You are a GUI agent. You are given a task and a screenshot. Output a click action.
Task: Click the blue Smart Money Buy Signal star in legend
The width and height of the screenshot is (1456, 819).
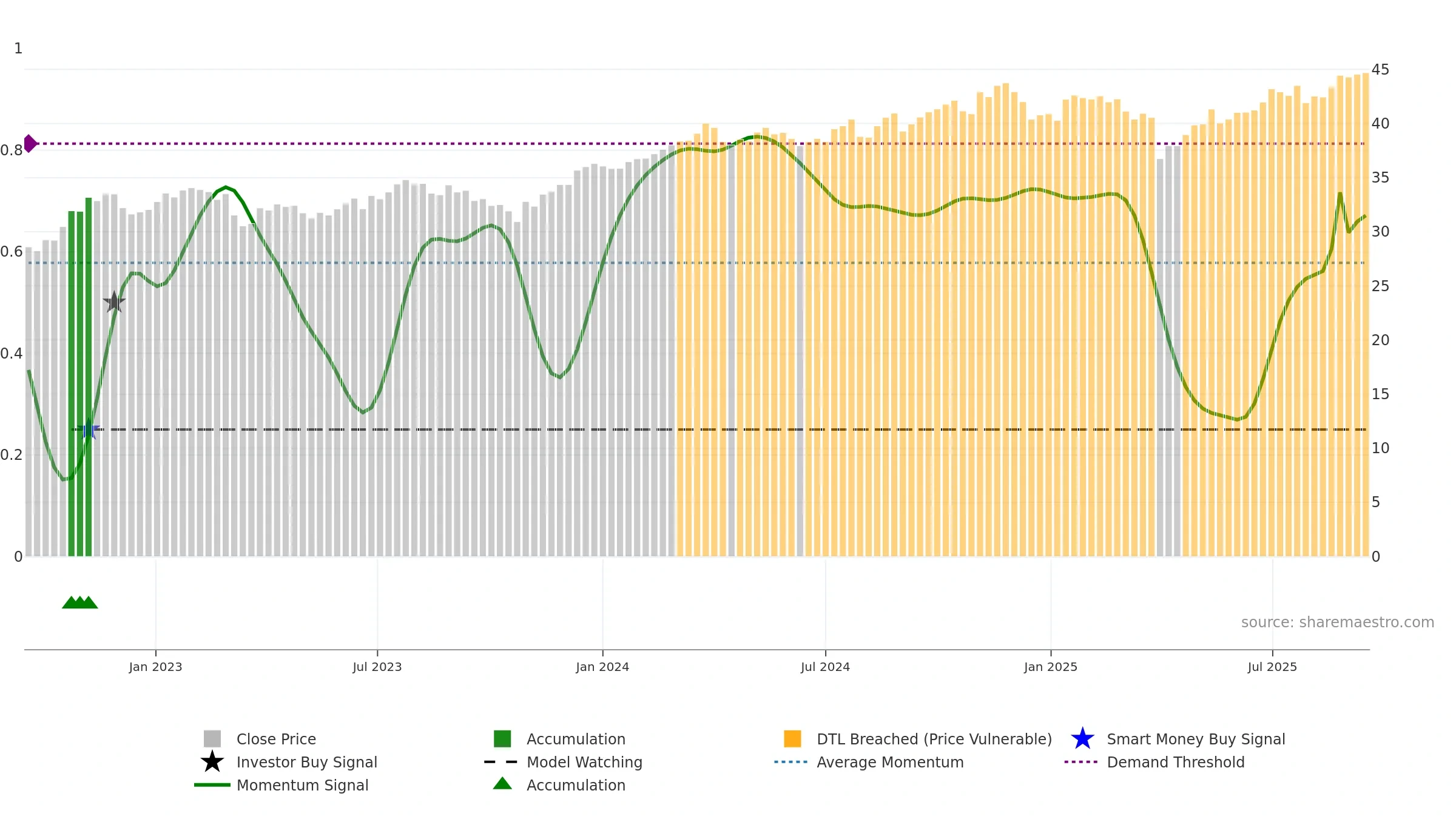[x=1082, y=738]
